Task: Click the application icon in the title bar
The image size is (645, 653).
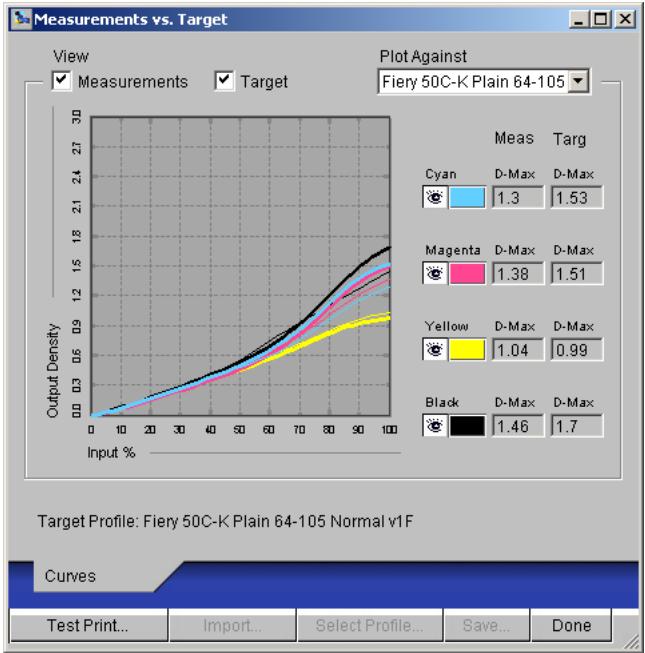Action: click(21, 19)
